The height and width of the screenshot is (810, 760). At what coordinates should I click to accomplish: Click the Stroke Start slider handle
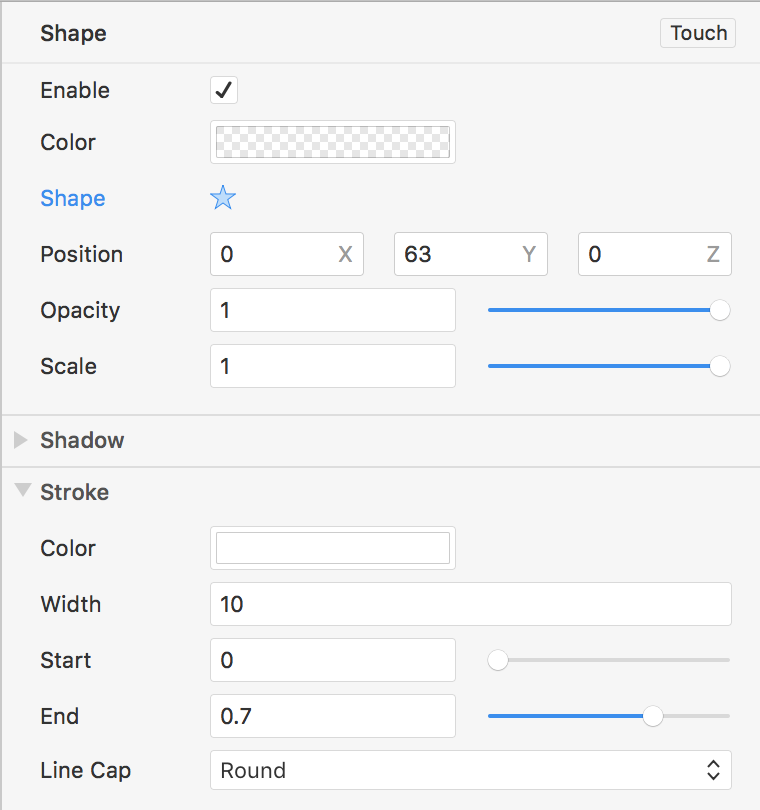pyautogui.click(x=497, y=660)
